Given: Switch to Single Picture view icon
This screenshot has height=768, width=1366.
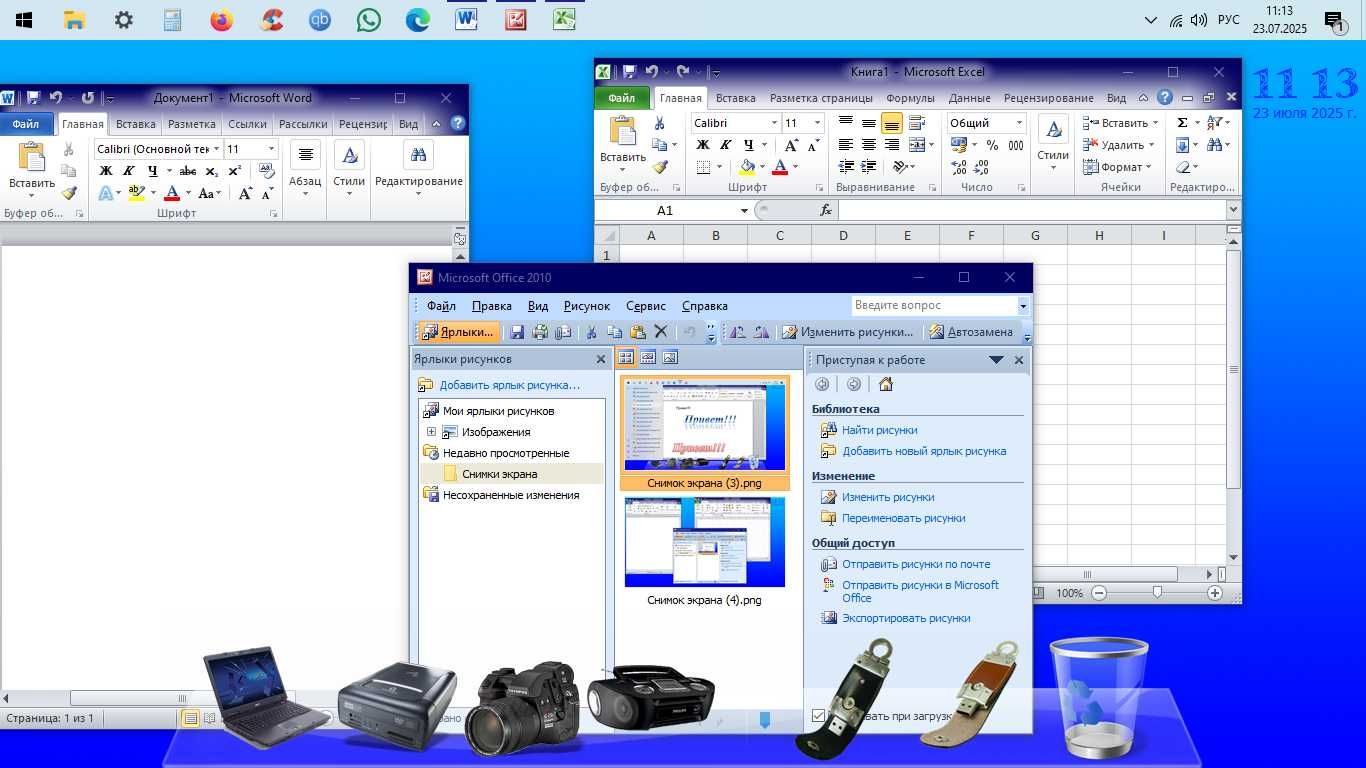Looking at the screenshot, I should 670,357.
